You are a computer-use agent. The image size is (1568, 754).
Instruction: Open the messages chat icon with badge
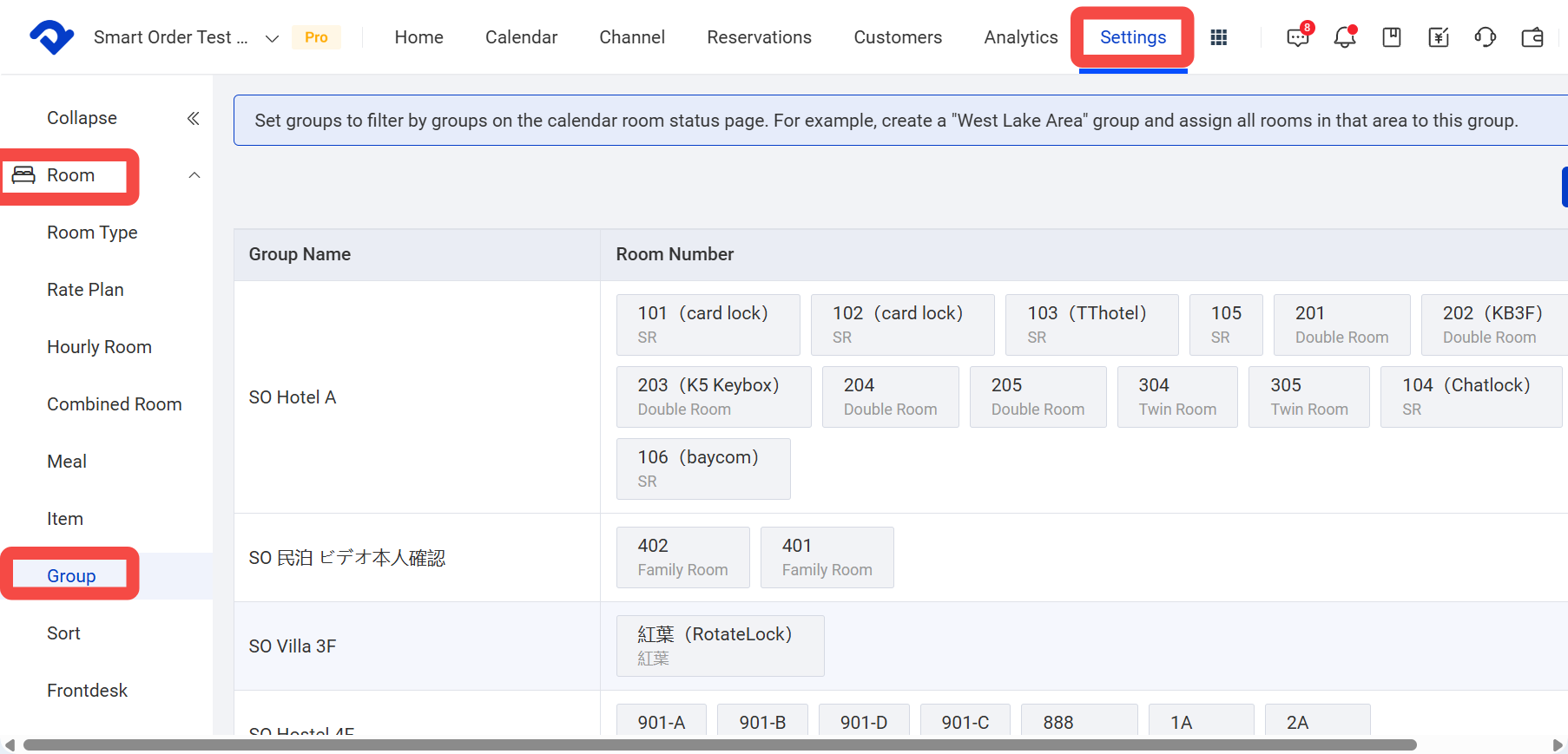(x=1299, y=36)
